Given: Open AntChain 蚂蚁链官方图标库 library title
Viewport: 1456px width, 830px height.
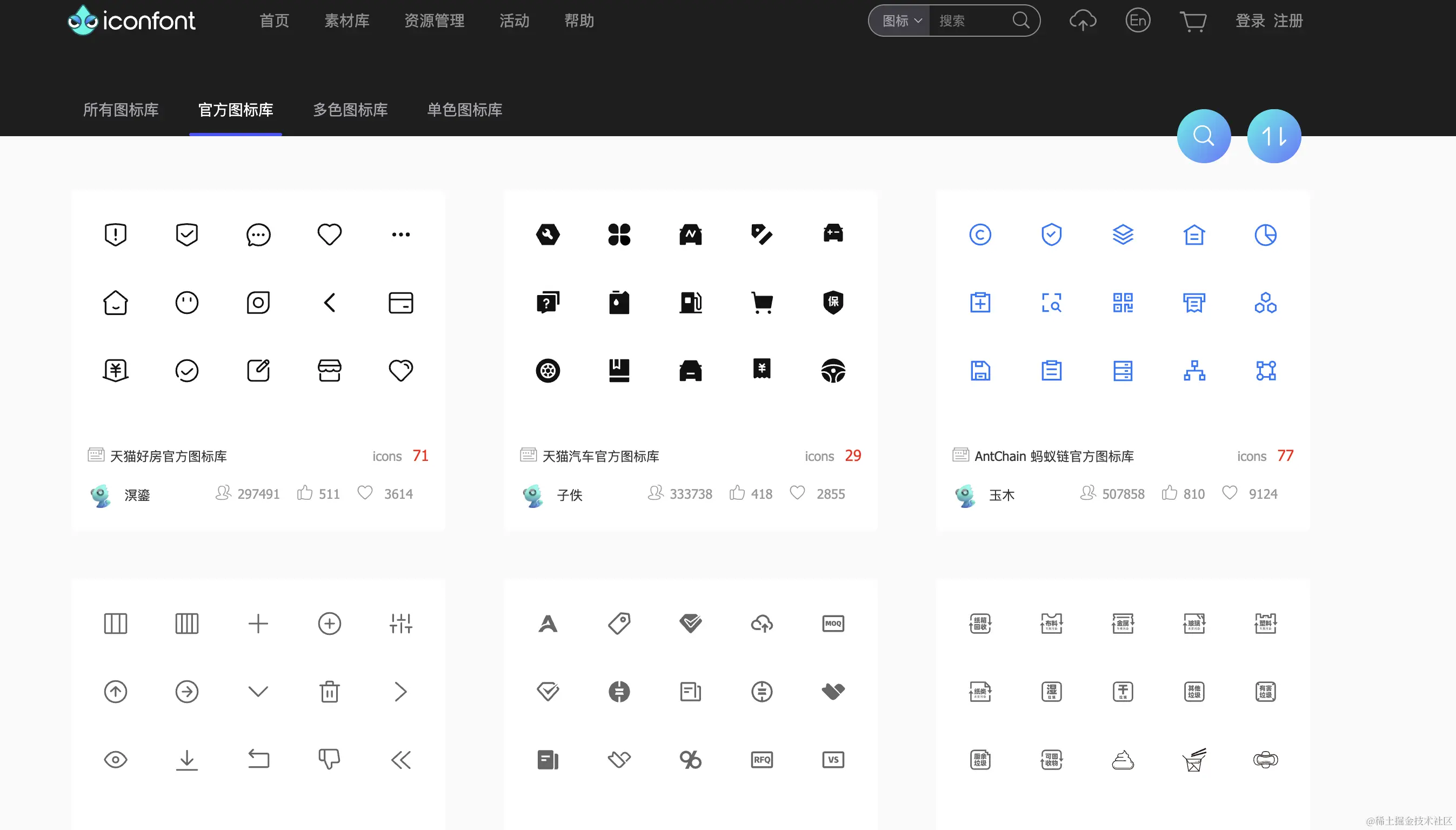Looking at the screenshot, I should (x=1053, y=456).
